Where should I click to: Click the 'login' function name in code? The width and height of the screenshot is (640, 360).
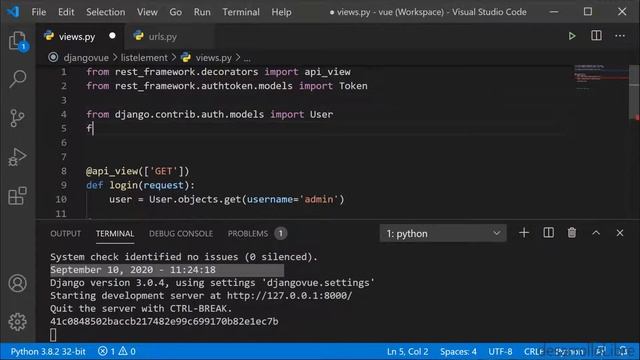pyautogui.click(x=123, y=185)
